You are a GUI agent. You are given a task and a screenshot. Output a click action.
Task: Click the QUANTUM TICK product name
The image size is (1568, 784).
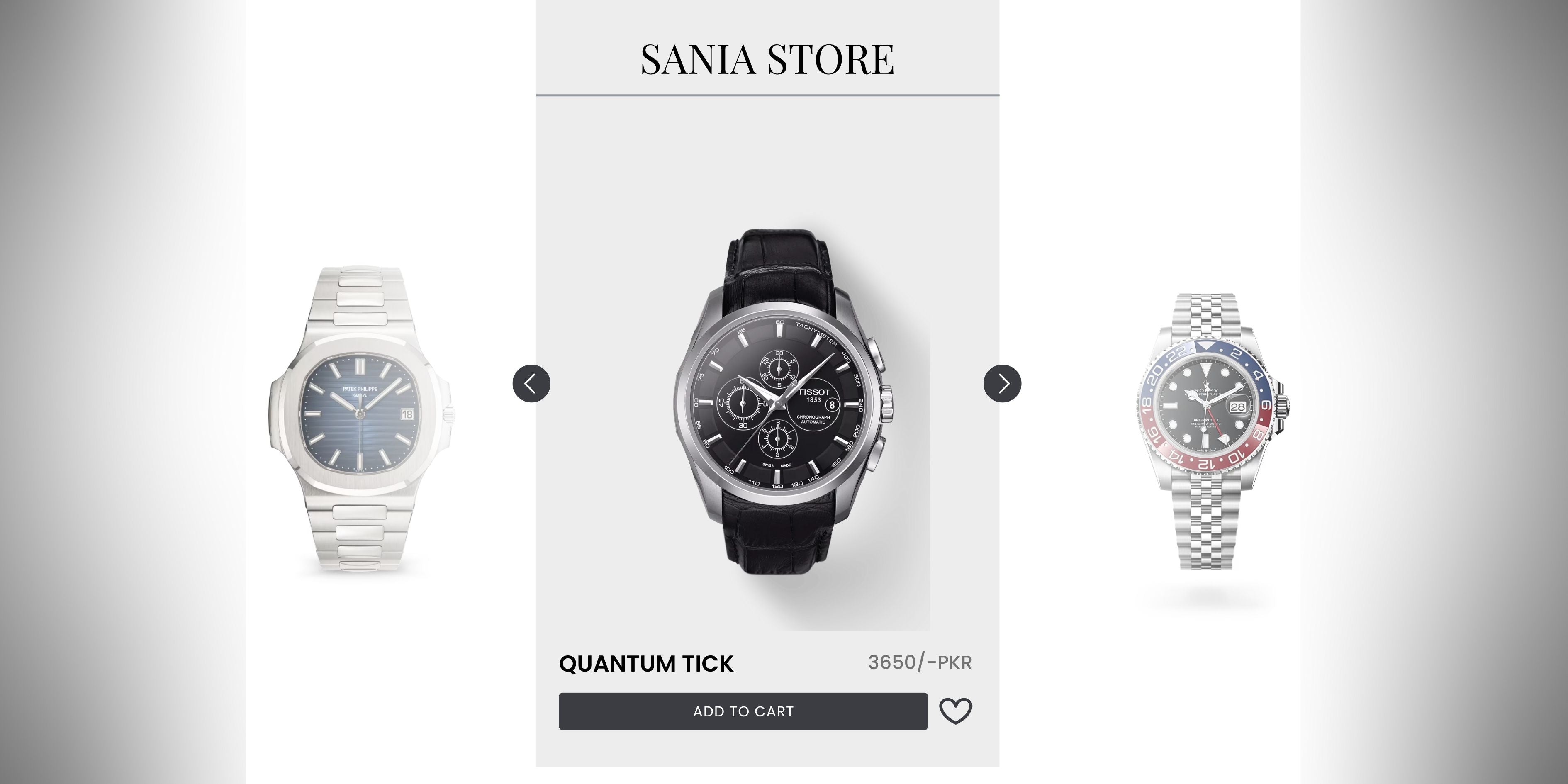point(646,663)
